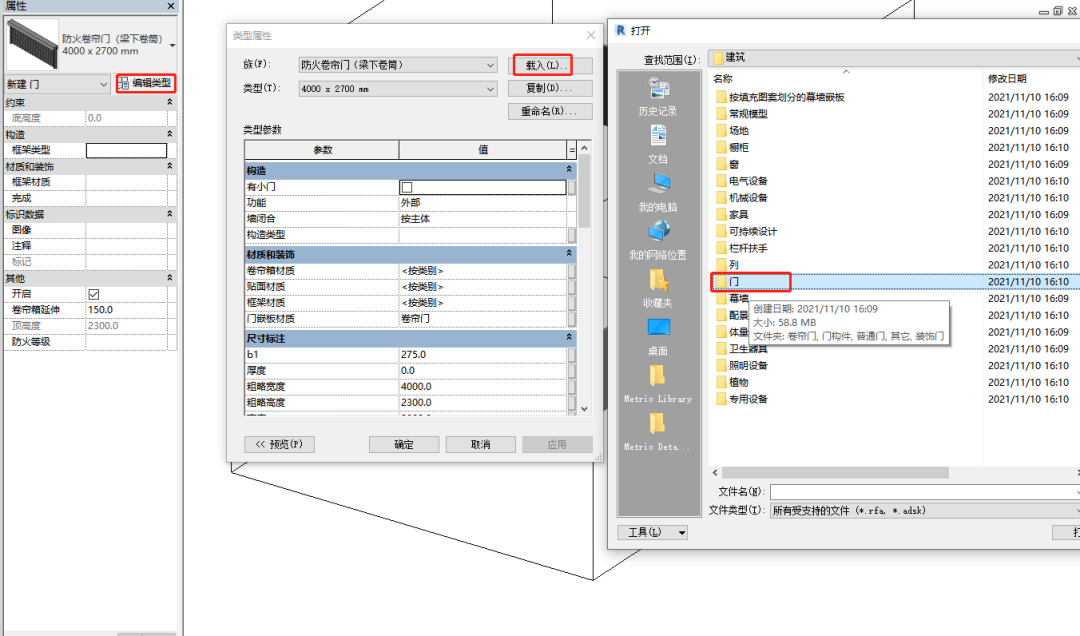Select the 机械设备 folder

pos(741,198)
